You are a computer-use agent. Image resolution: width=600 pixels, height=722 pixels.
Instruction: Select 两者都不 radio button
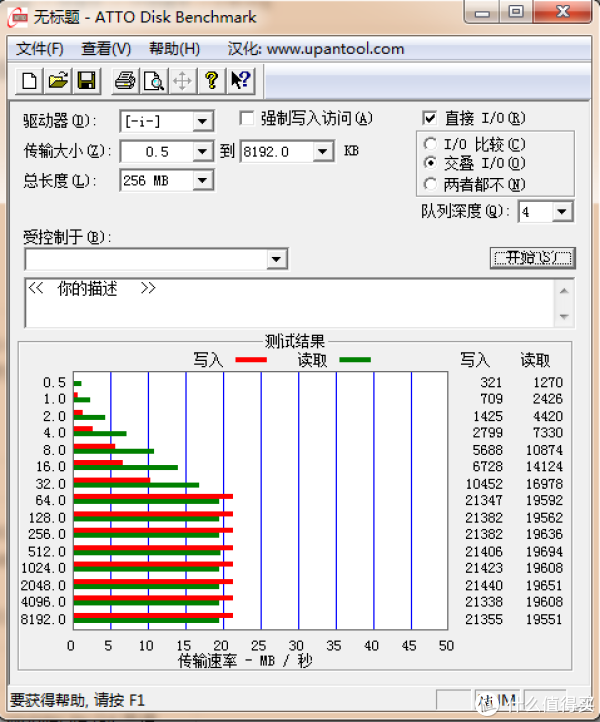click(x=430, y=184)
